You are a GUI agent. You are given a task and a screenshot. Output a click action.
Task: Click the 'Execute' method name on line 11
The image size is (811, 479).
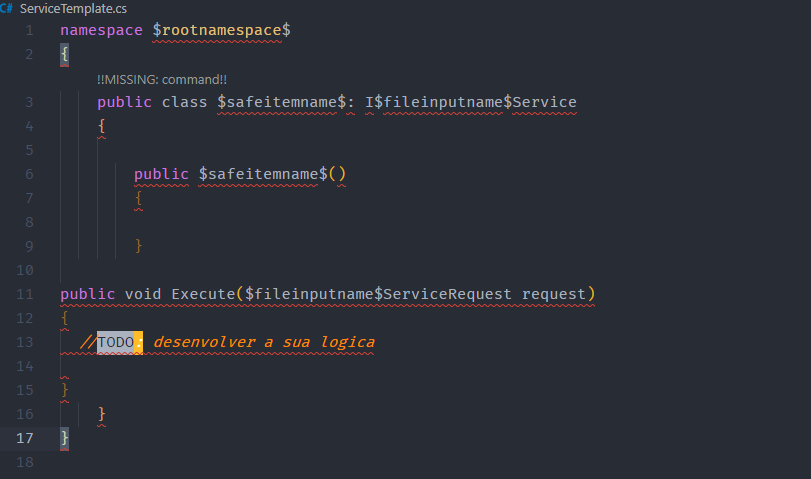click(x=203, y=294)
